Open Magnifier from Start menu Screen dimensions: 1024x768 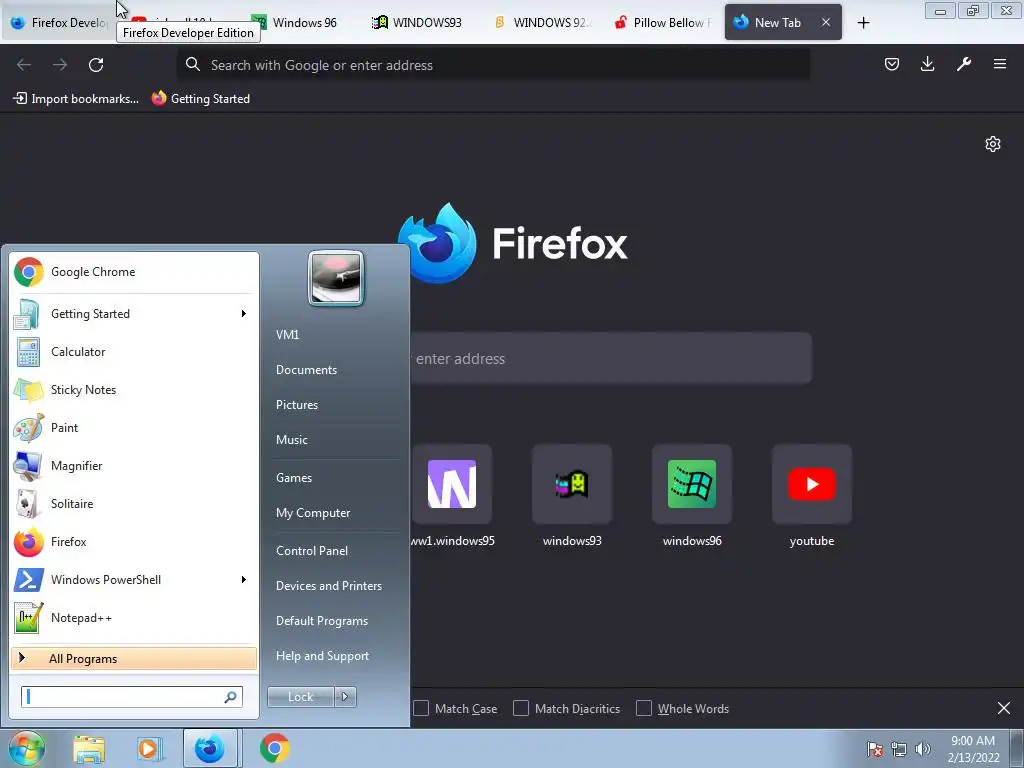[134, 466]
